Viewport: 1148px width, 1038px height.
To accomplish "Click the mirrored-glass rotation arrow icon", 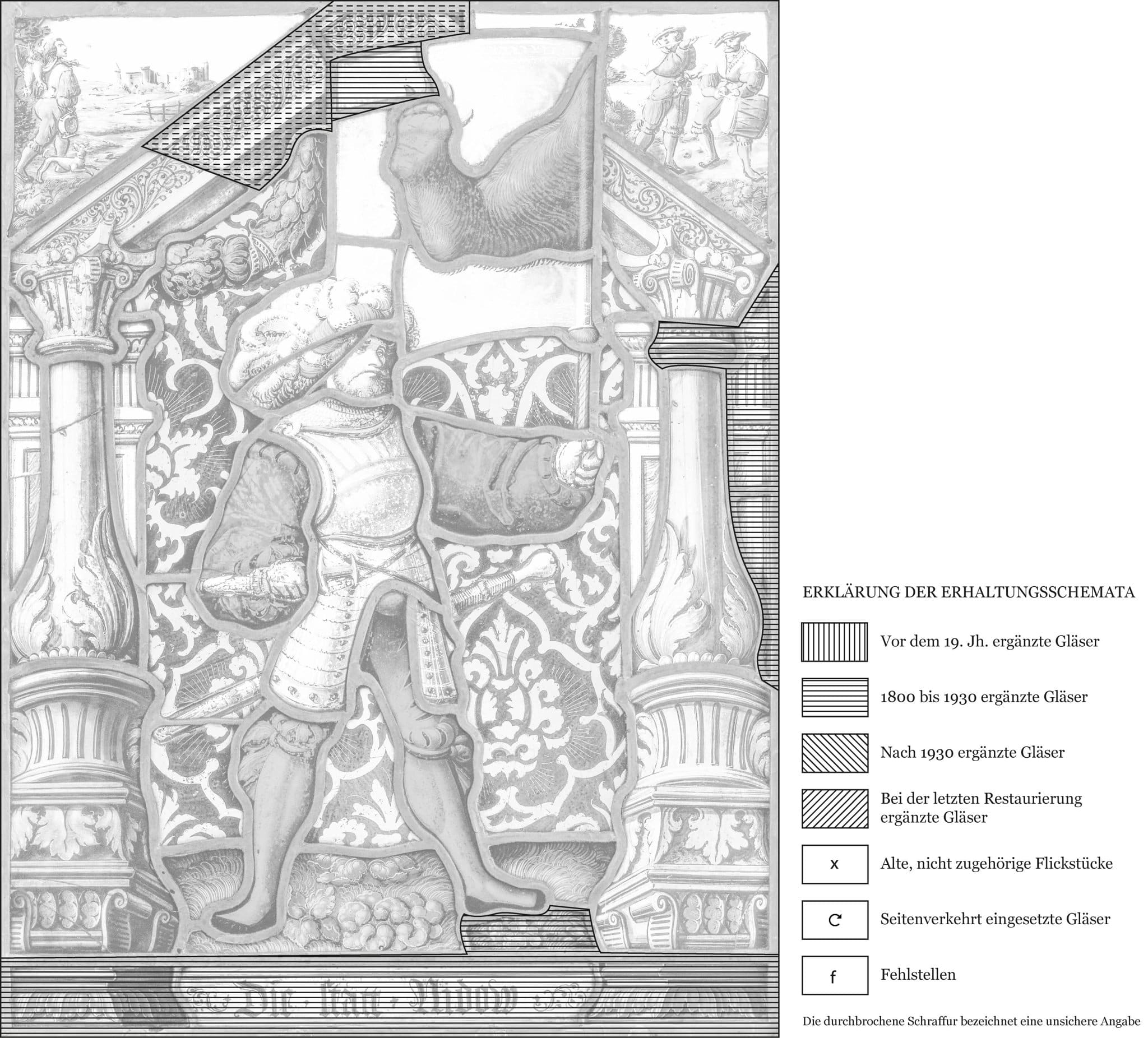I will tap(834, 920).
